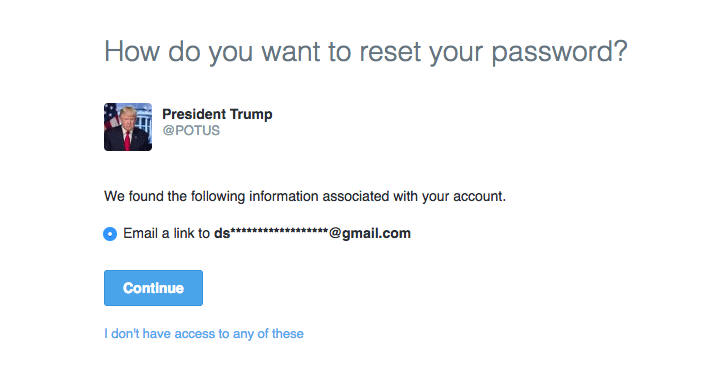This screenshot has height=380, width=728.
Task: Click the "How do you want to reset your password?" heading
Action: pos(366,52)
